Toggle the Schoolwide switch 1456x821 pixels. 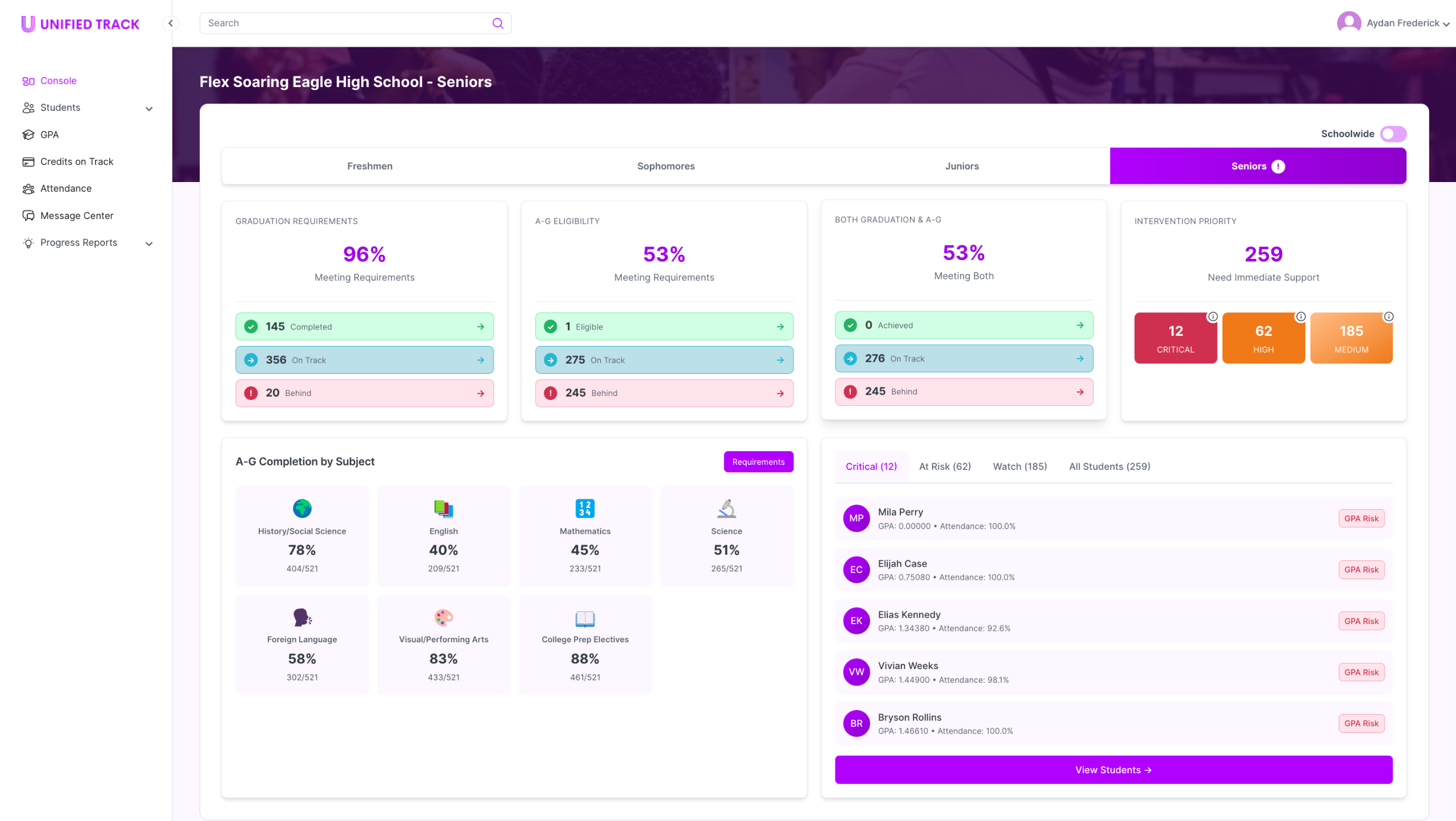click(1393, 134)
